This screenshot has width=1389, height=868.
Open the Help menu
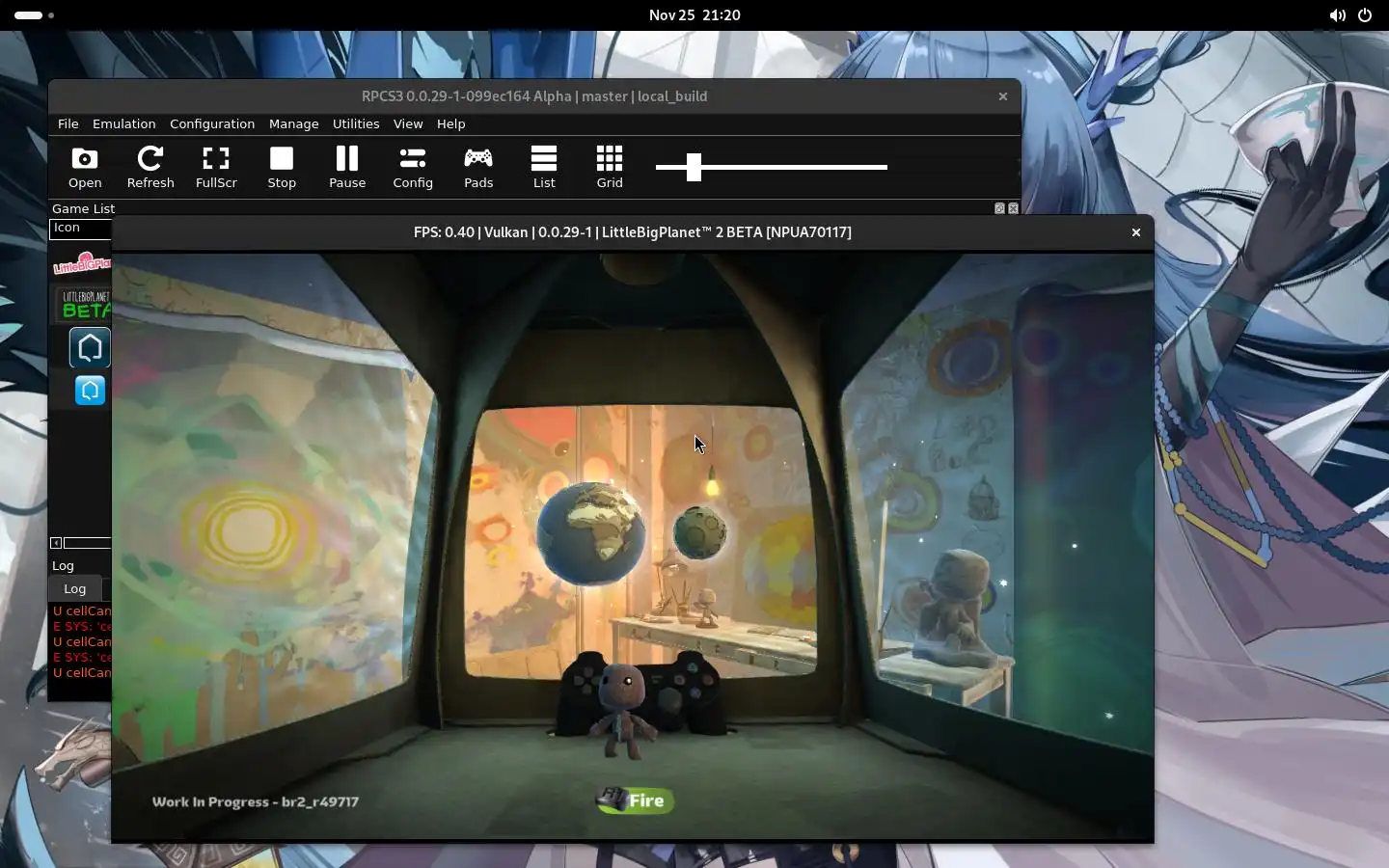[450, 123]
